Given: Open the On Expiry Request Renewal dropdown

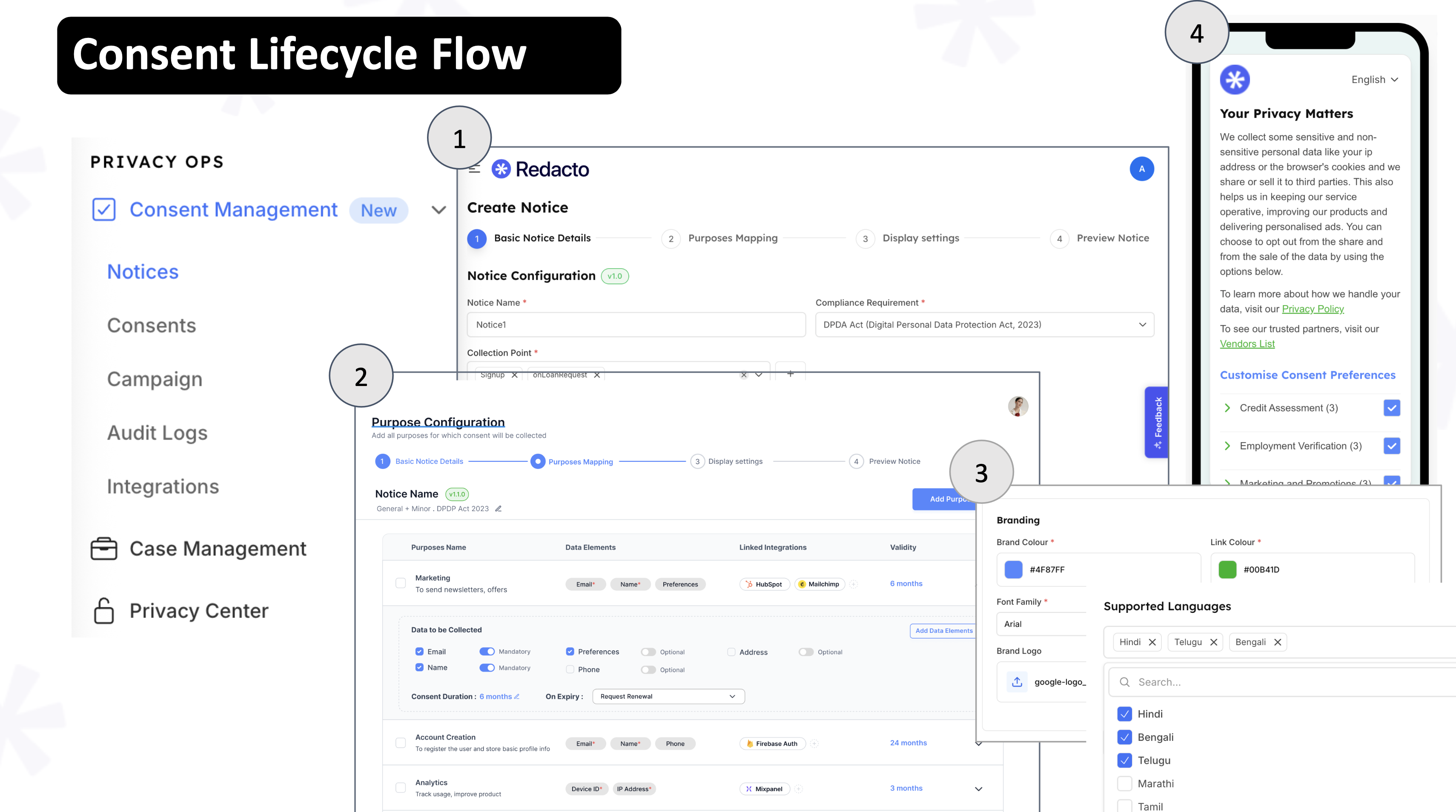Looking at the screenshot, I should [x=668, y=697].
